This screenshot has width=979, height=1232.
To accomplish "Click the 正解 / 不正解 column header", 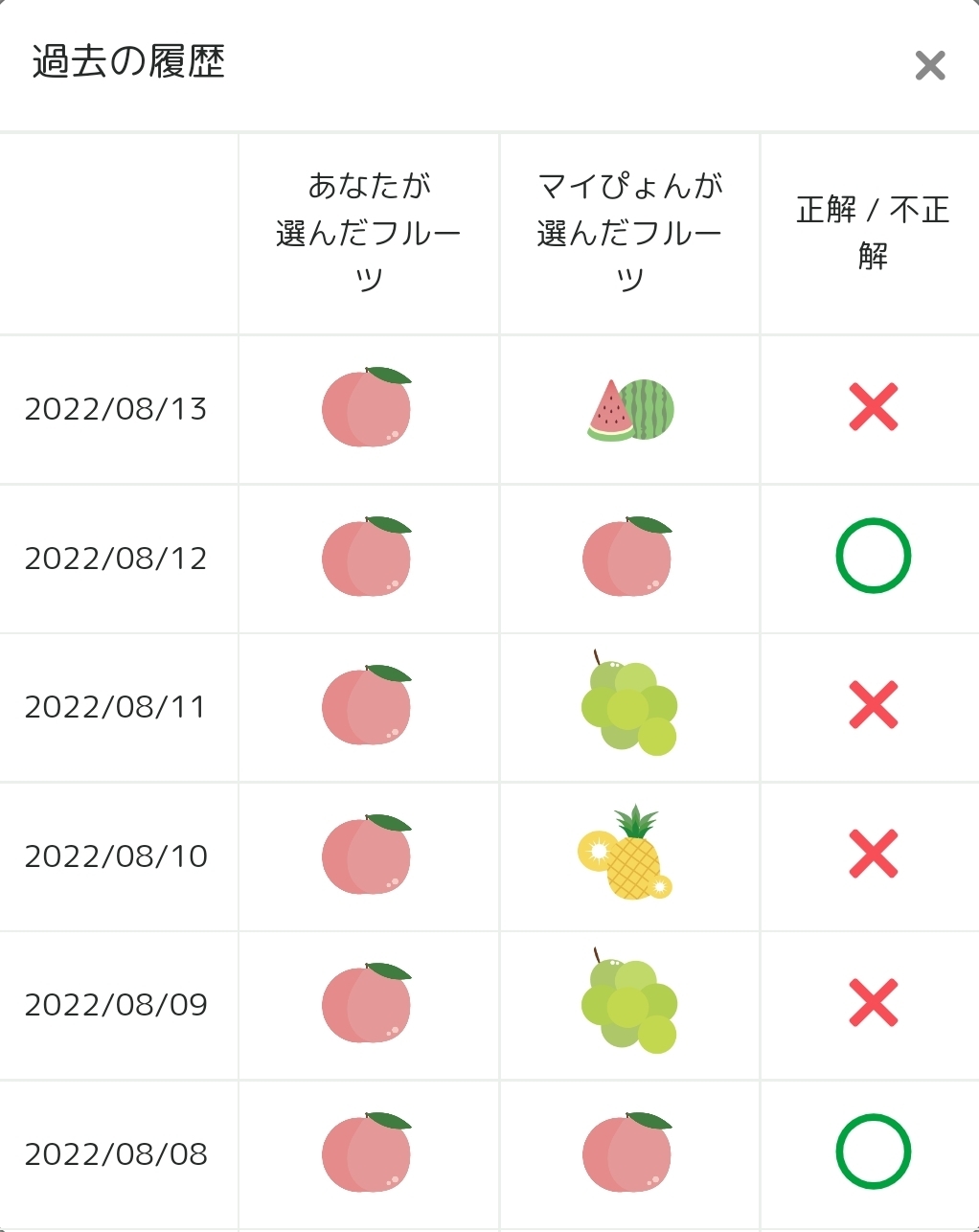I will pos(872,233).
